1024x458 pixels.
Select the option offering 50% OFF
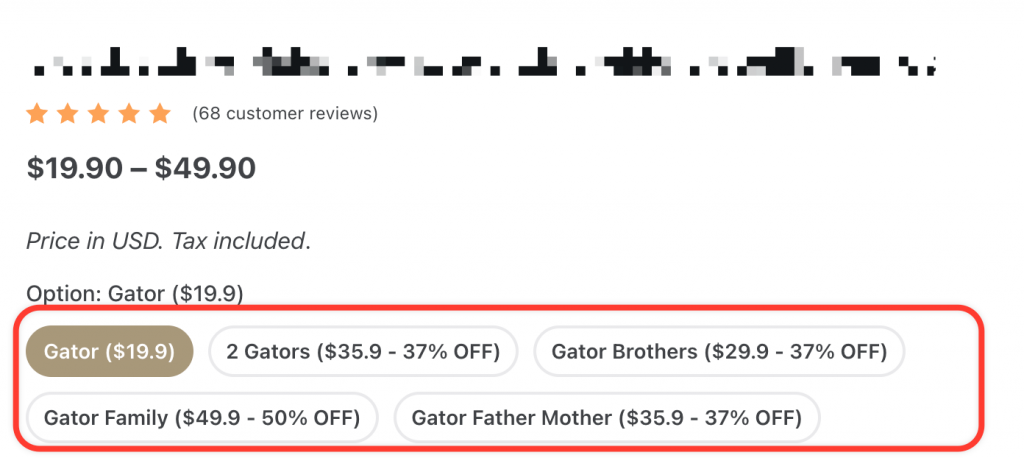(x=202, y=417)
